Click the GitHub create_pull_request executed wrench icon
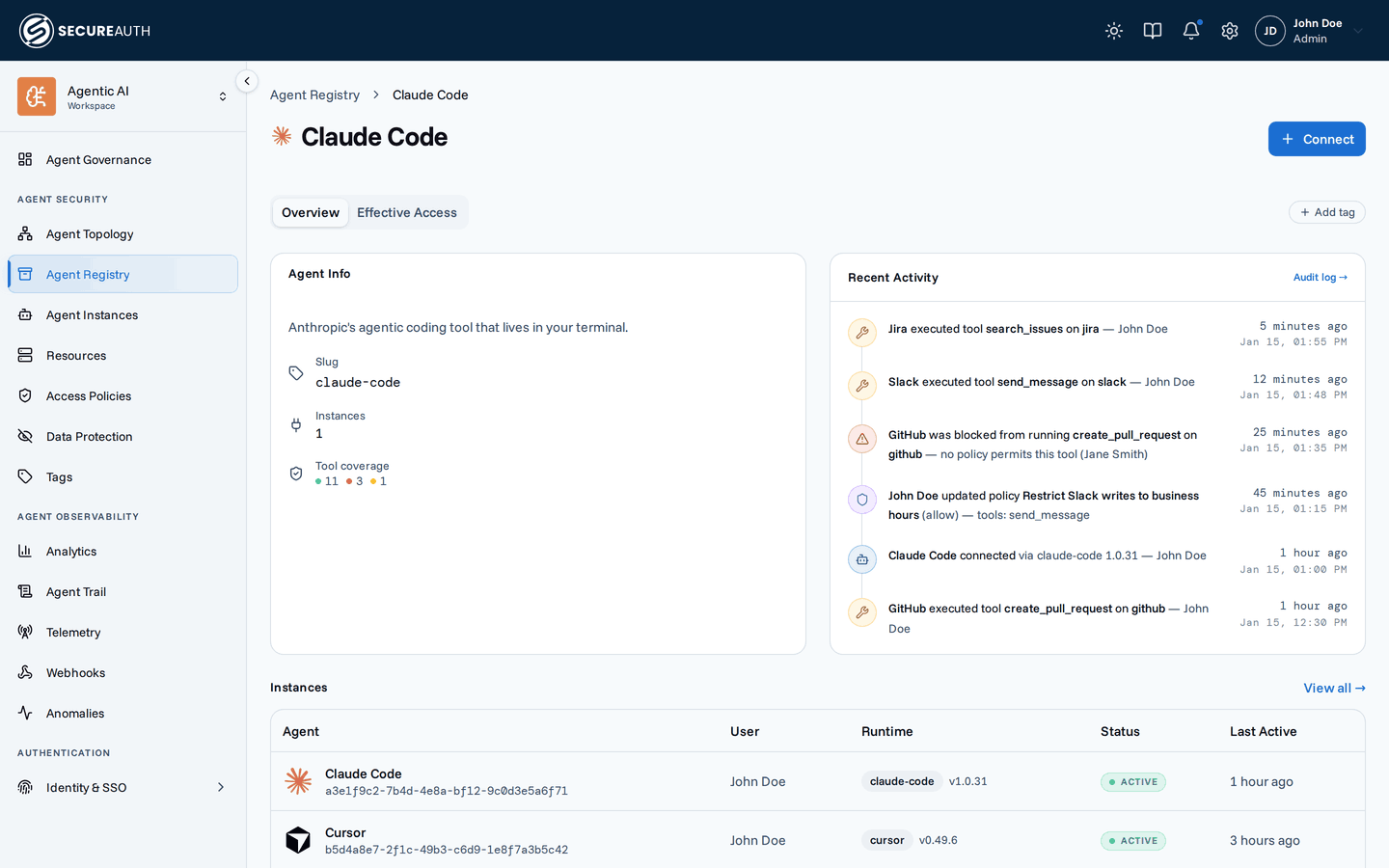1389x868 pixels. (862, 612)
